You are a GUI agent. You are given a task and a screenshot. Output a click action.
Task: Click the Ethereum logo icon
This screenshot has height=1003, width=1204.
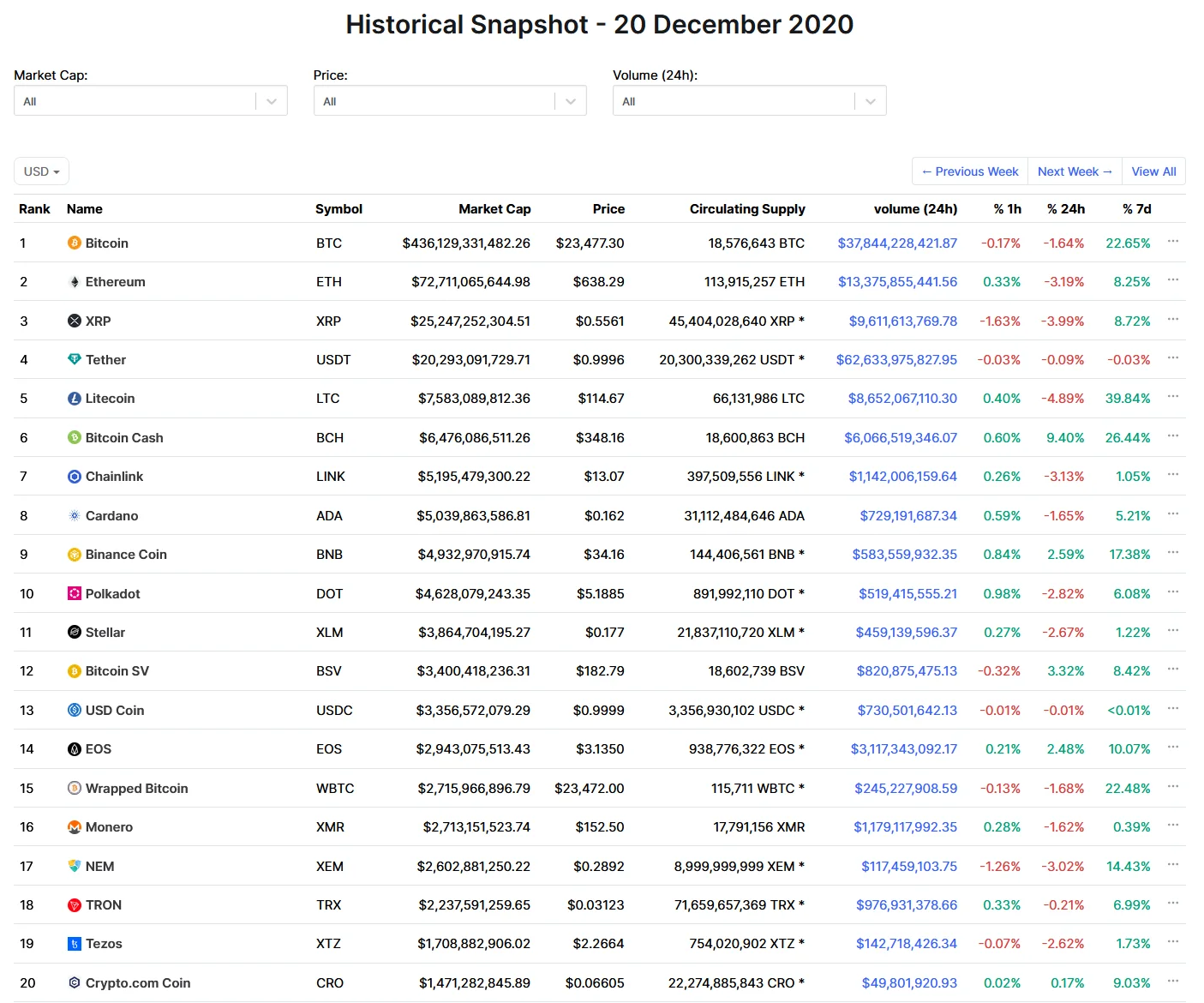coord(75,282)
